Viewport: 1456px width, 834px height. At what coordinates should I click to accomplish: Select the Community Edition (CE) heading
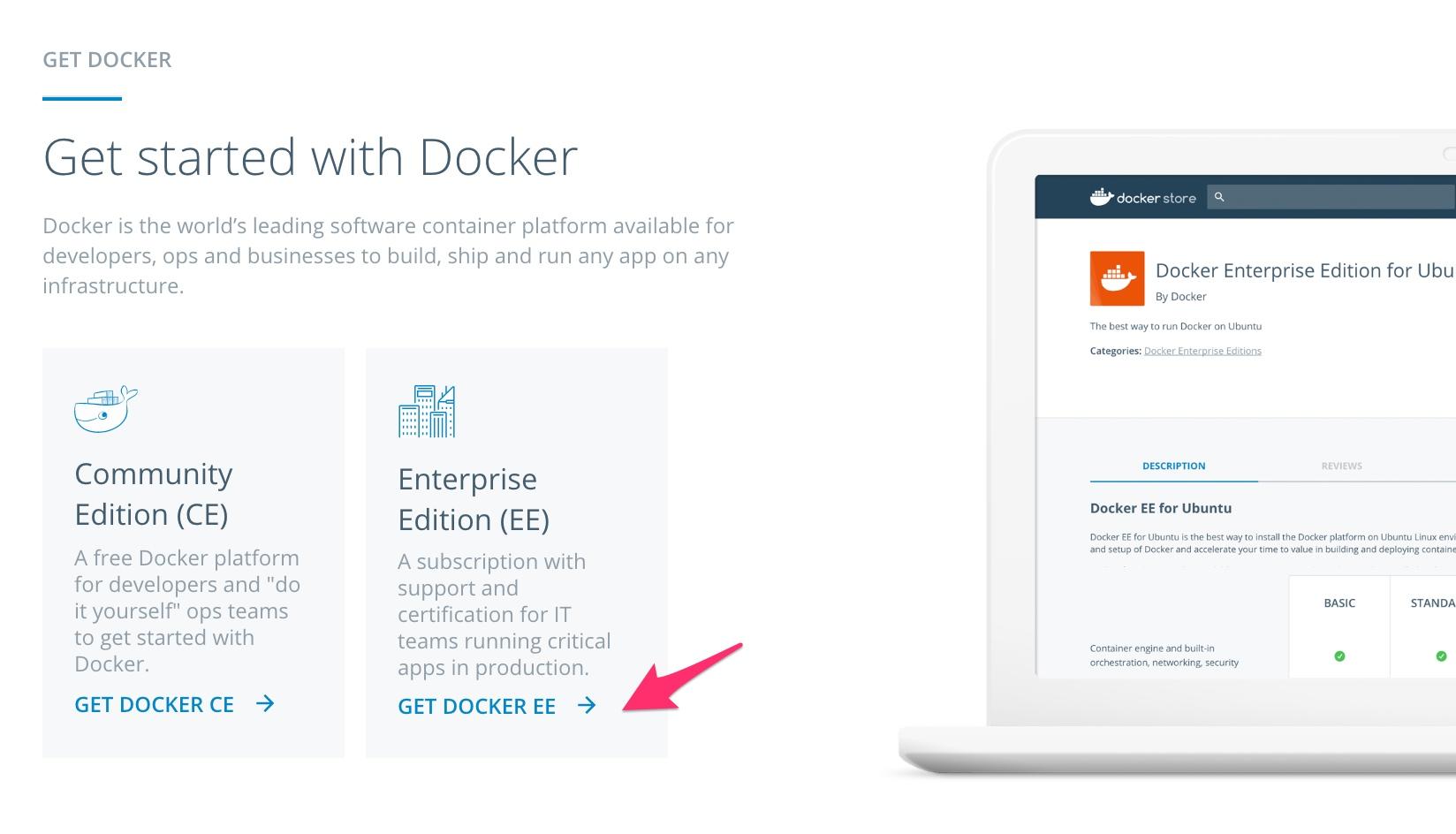[154, 494]
